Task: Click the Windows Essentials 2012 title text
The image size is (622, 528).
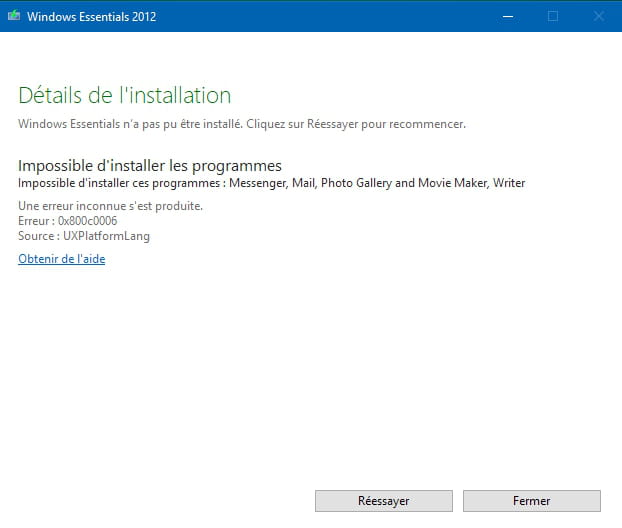Action: click(92, 17)
